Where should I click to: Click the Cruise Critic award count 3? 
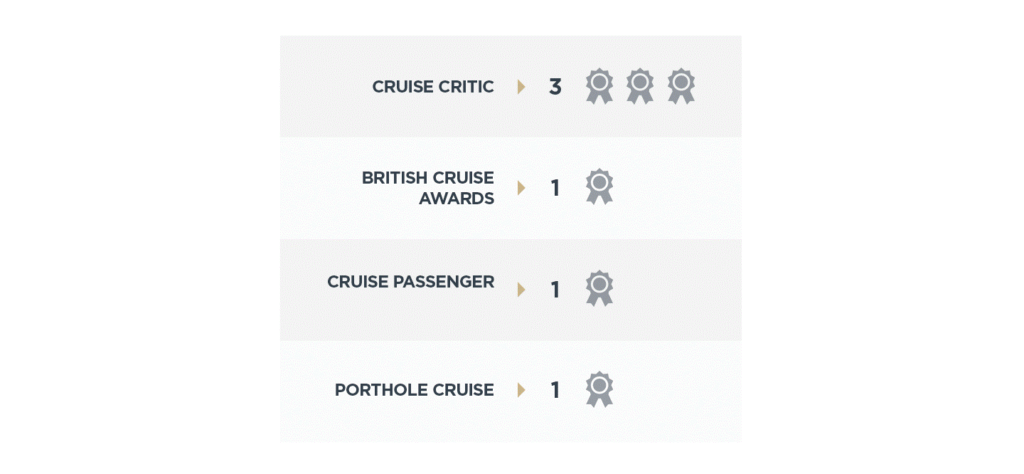pyautogui.click(x=555, y=87)
